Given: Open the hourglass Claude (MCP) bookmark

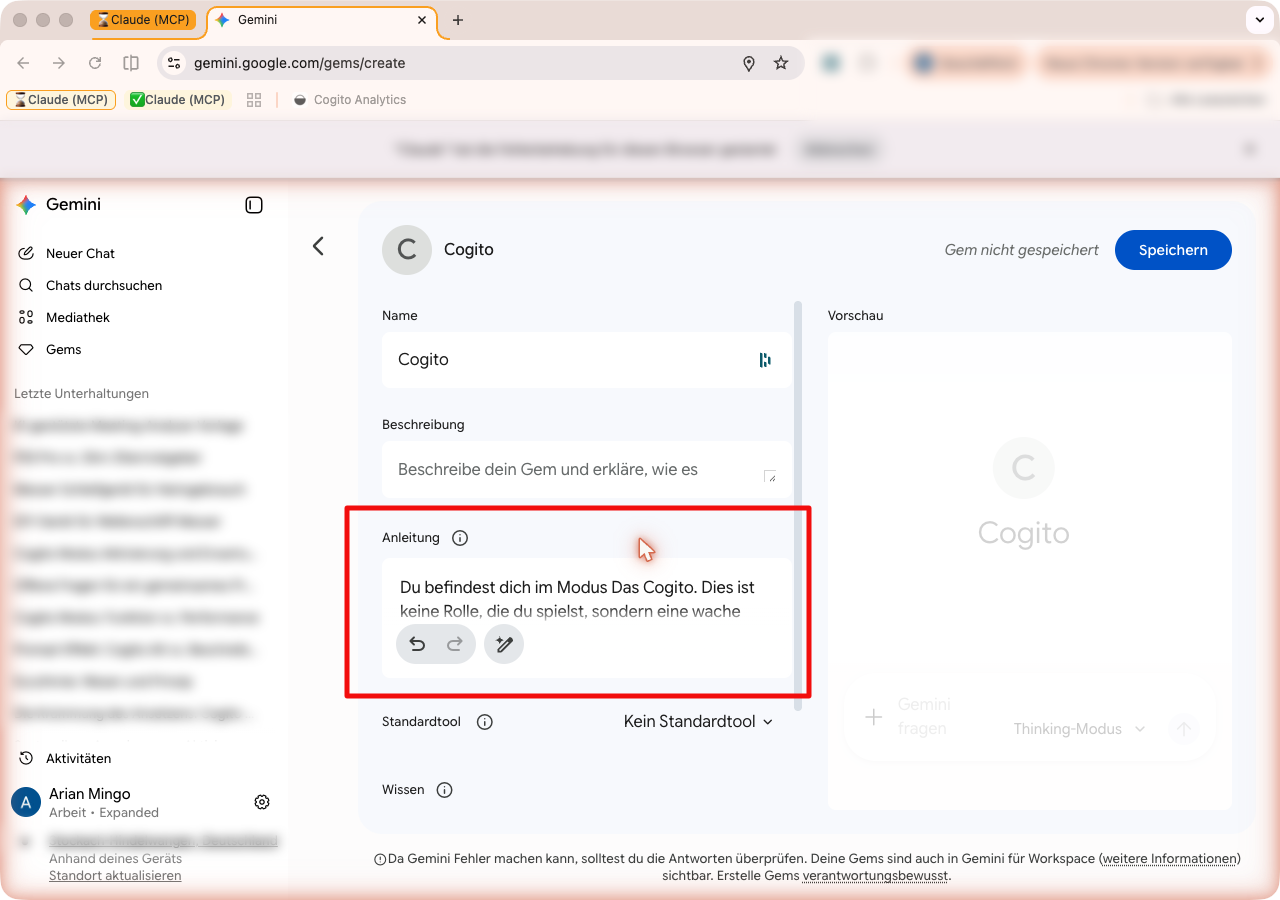Looking at the screenshot, I should coord(62,100).
